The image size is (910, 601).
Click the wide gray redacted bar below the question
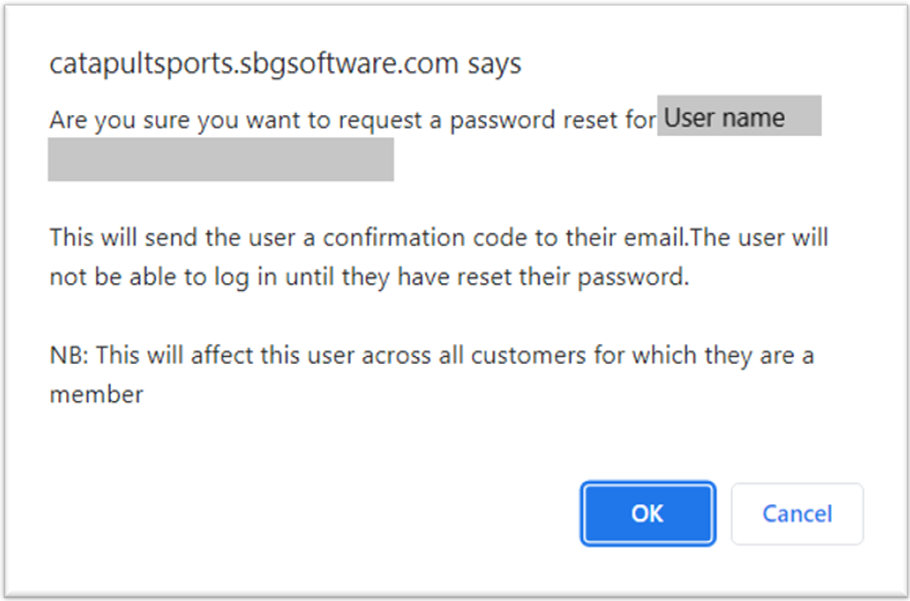[x=220, y=160]
